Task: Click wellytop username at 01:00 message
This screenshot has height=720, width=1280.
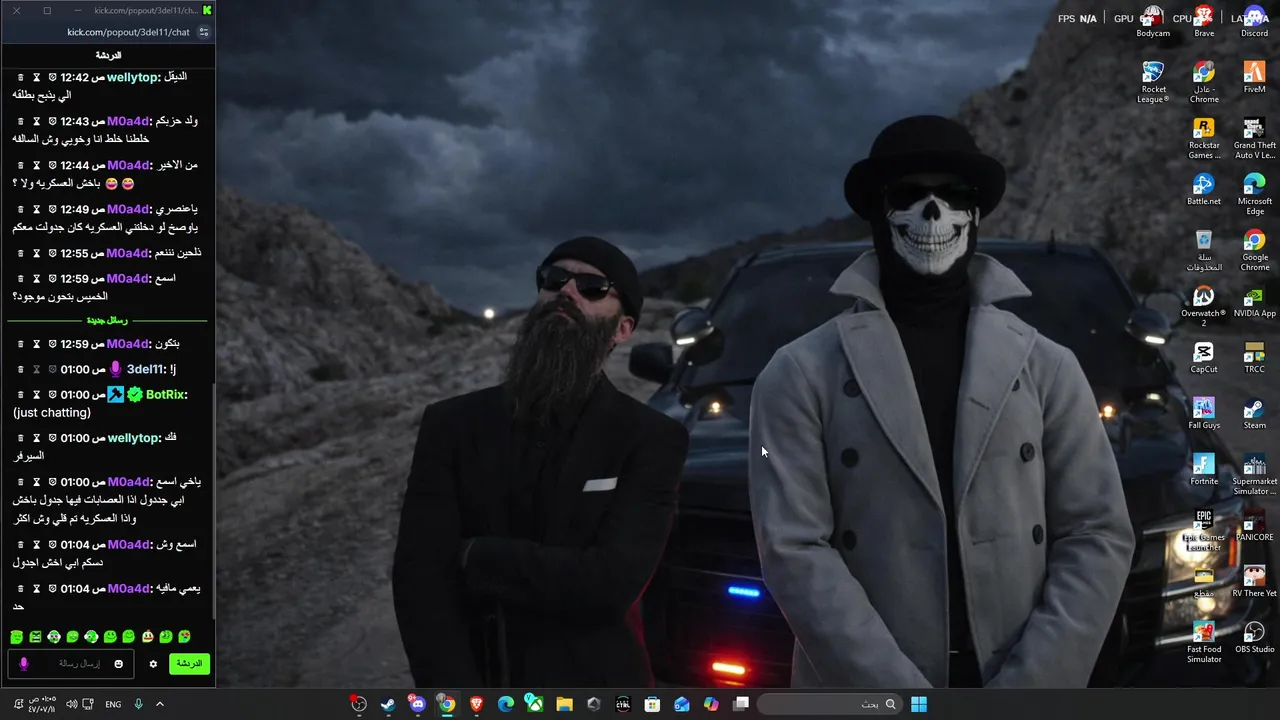Action: pos(134,438)
